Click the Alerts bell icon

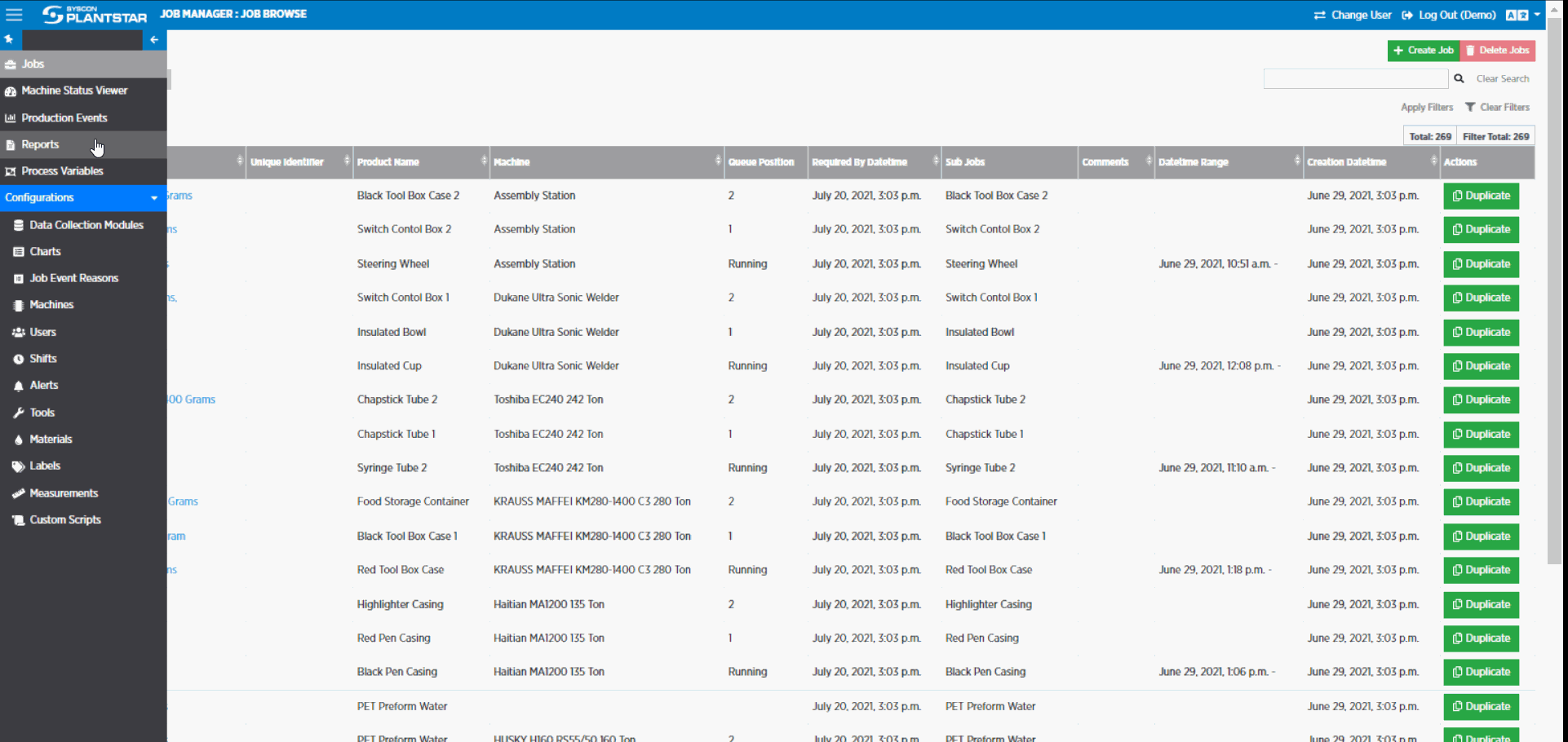tap(19, 386)
